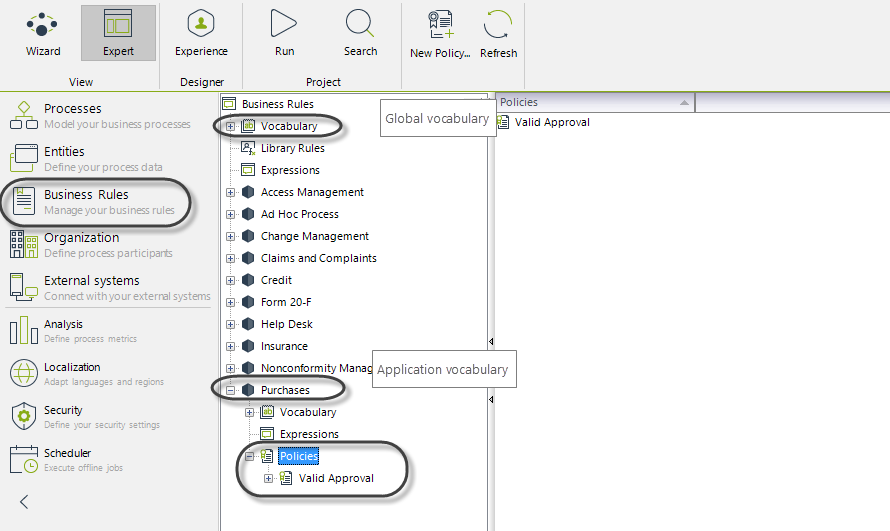The image size is (890, 531).
Task: Expand the Credit node
Action: tap(230, 280)
